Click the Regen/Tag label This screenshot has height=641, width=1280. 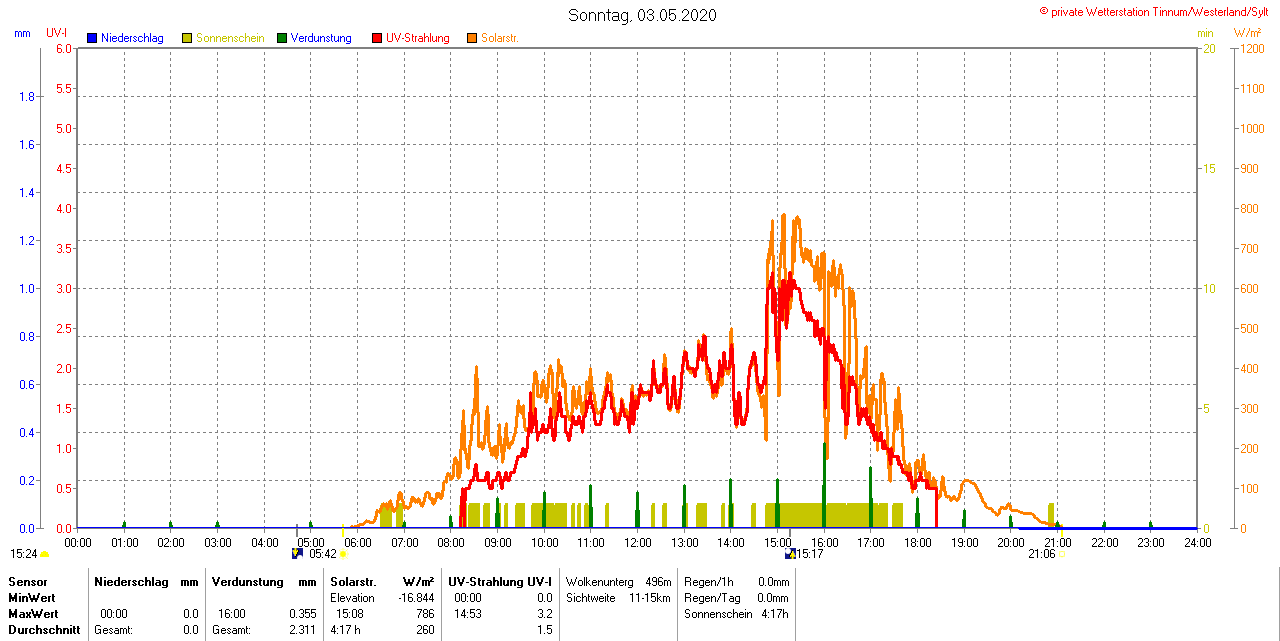pyautogui.click(x=710, y=597)
